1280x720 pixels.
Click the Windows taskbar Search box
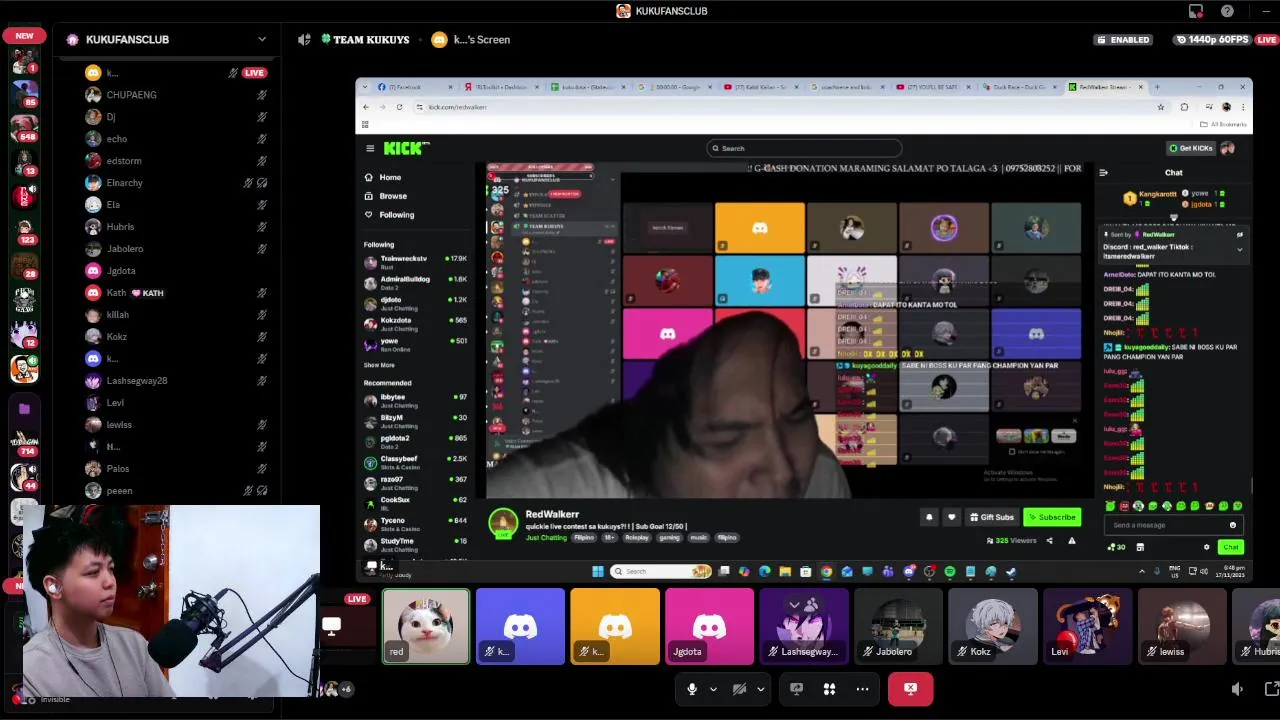point(661,572)
